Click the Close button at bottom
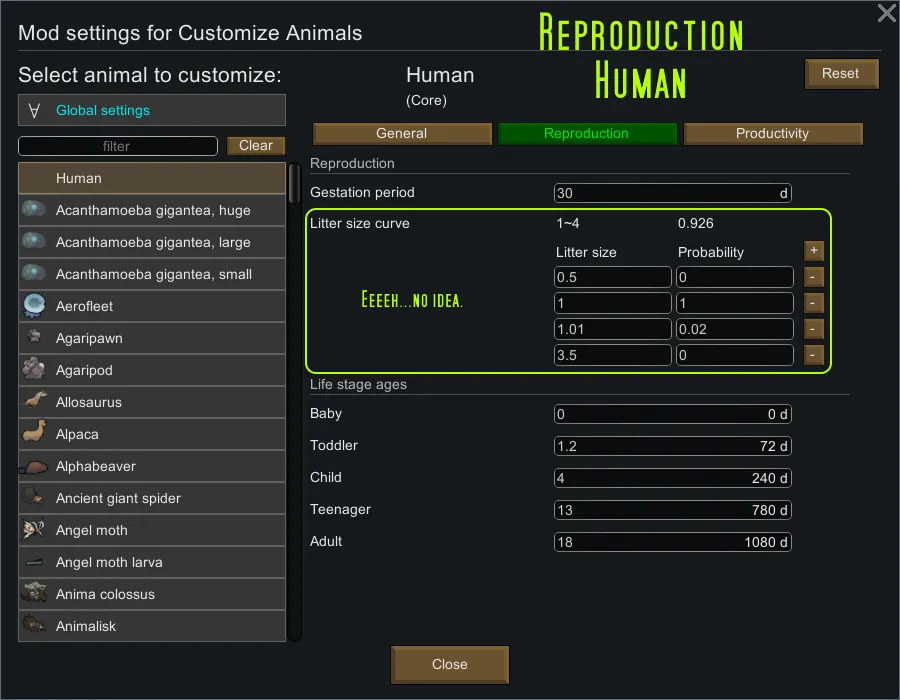 449,664
